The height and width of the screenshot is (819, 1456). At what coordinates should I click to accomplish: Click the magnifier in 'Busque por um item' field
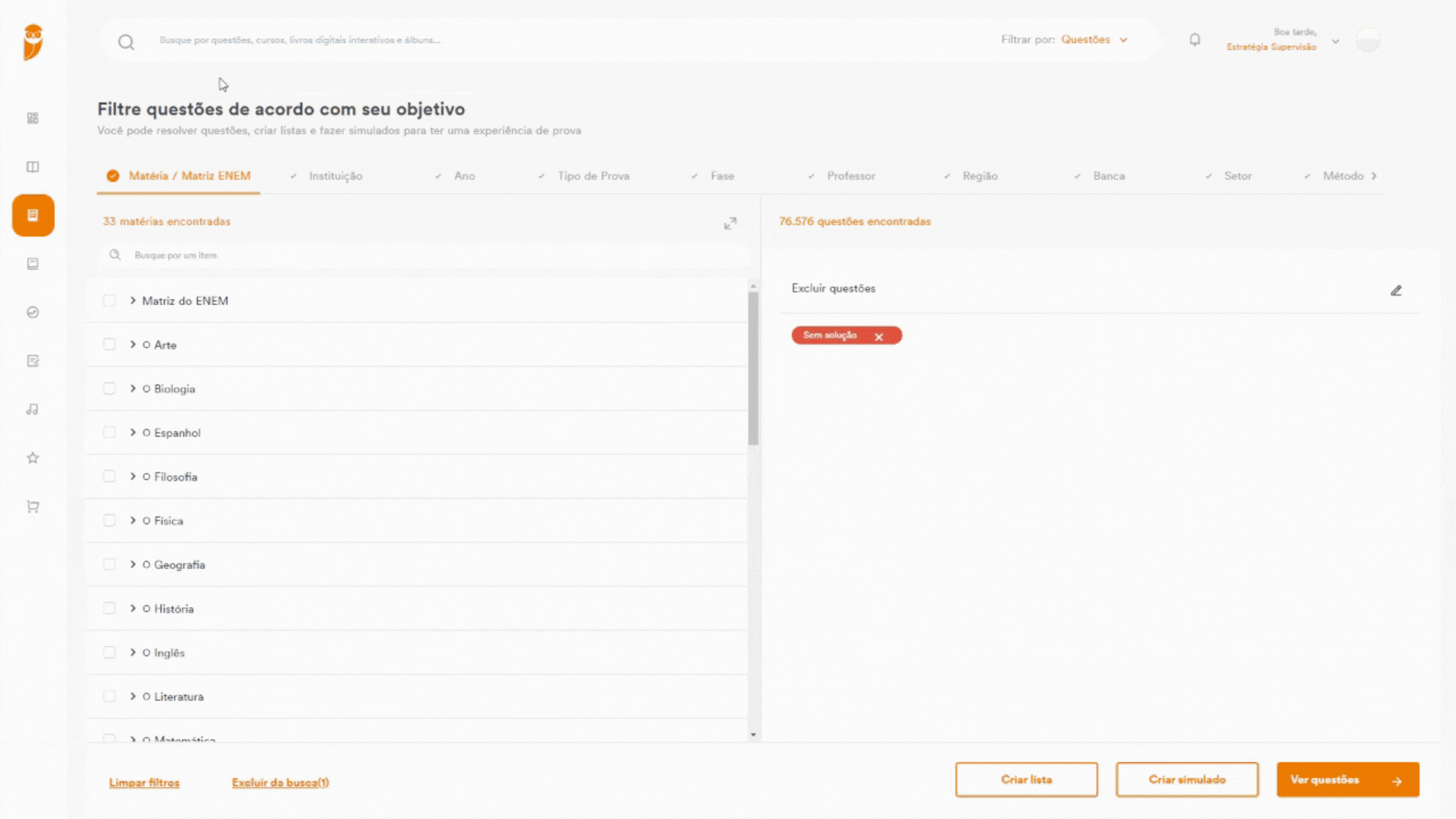pos(115,255)
